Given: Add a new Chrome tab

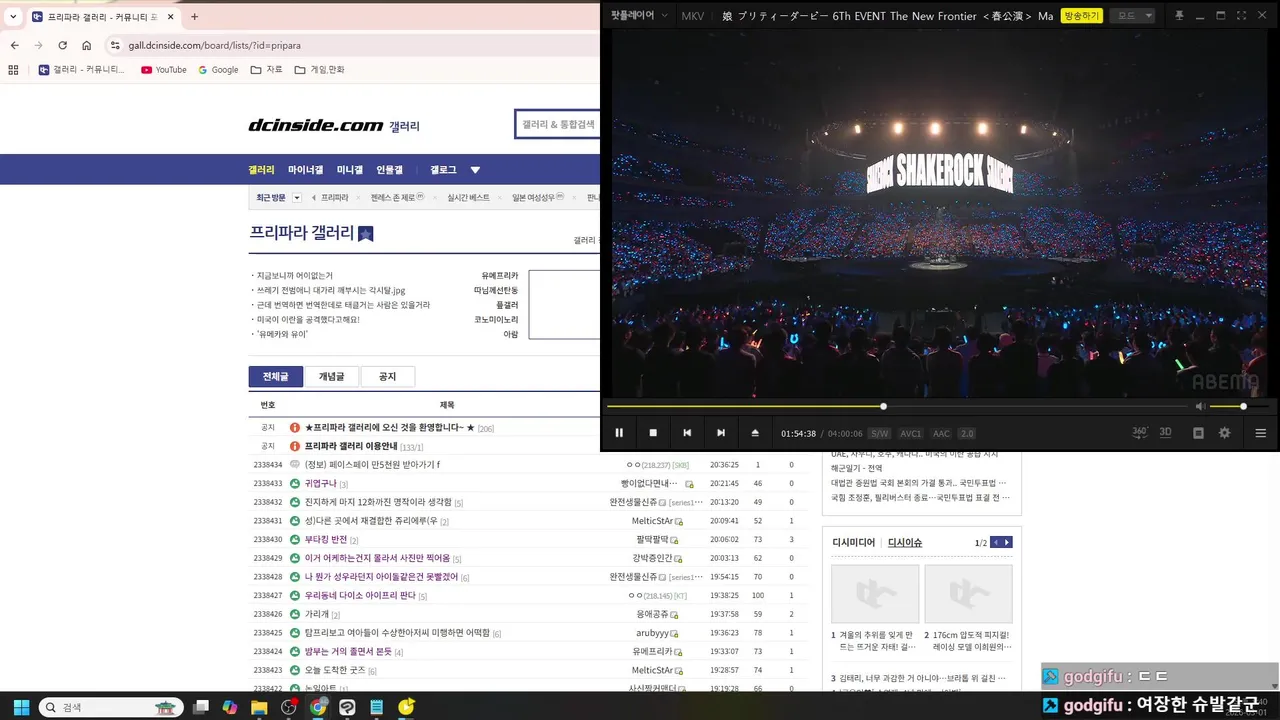Looking at the screenshot, I should pyautogui.click(x=194, y=17).
